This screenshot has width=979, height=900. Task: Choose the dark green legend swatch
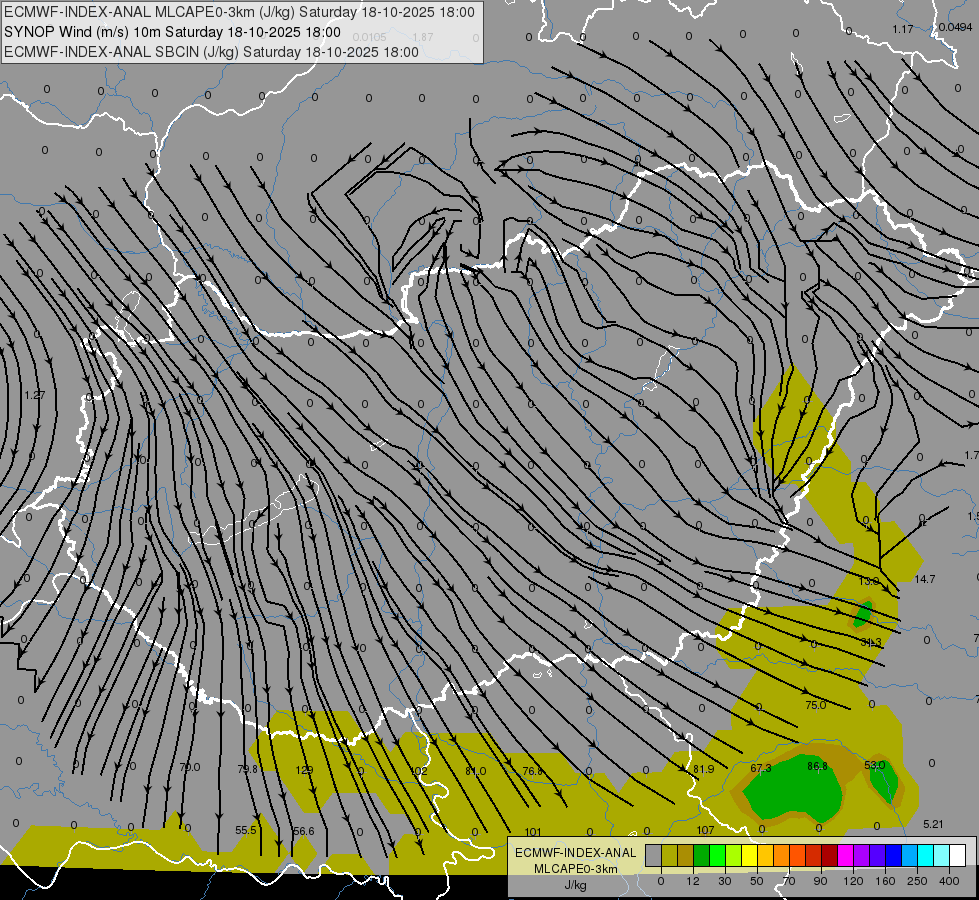point(701,856)
